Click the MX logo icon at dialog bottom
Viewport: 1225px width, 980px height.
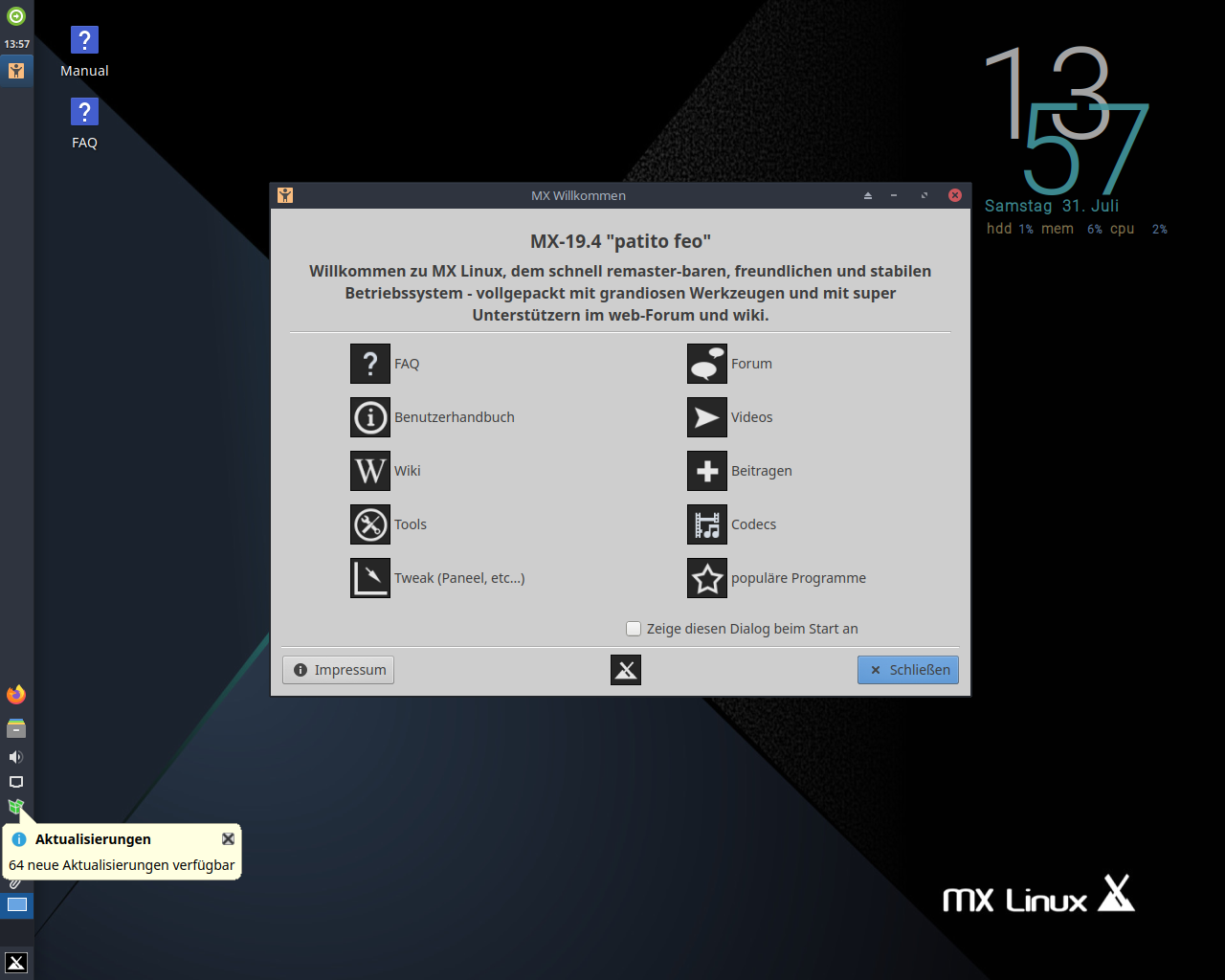626,670
